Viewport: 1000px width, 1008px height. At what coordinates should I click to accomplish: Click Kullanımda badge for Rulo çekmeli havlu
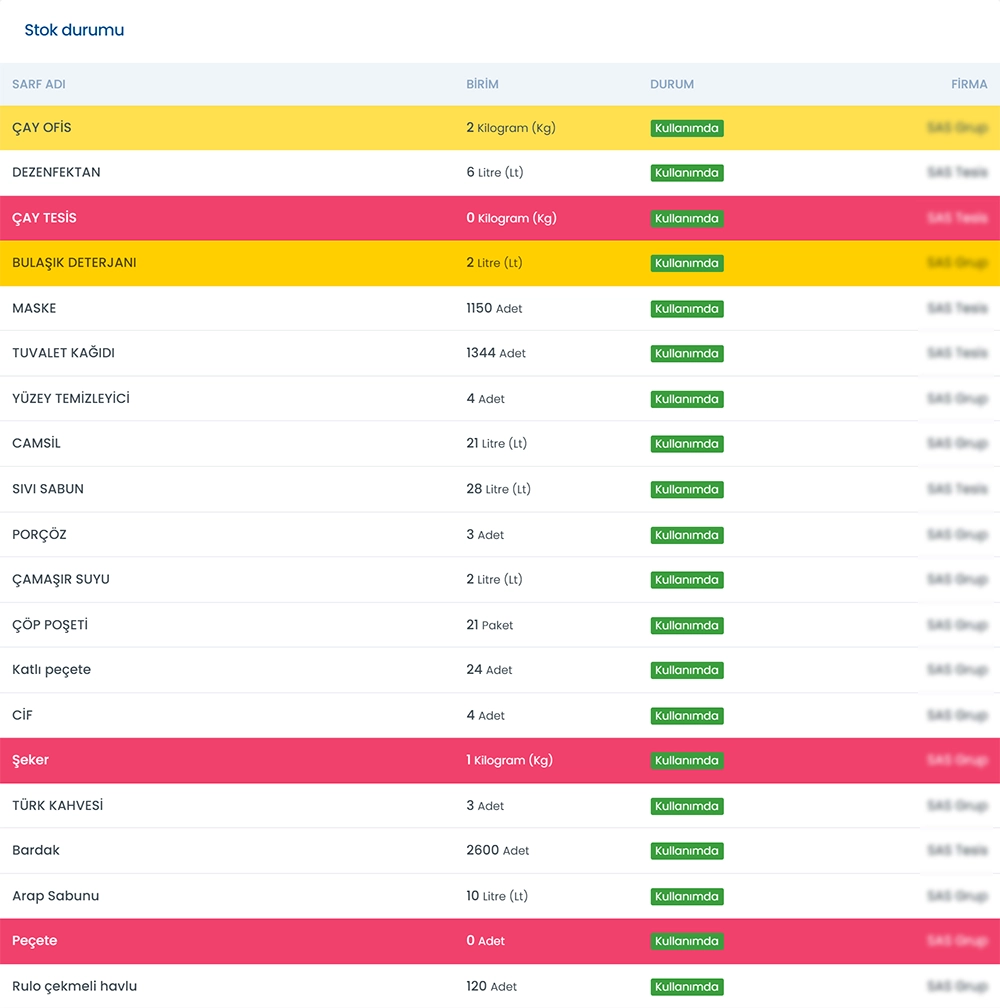(x=686, y=987)
